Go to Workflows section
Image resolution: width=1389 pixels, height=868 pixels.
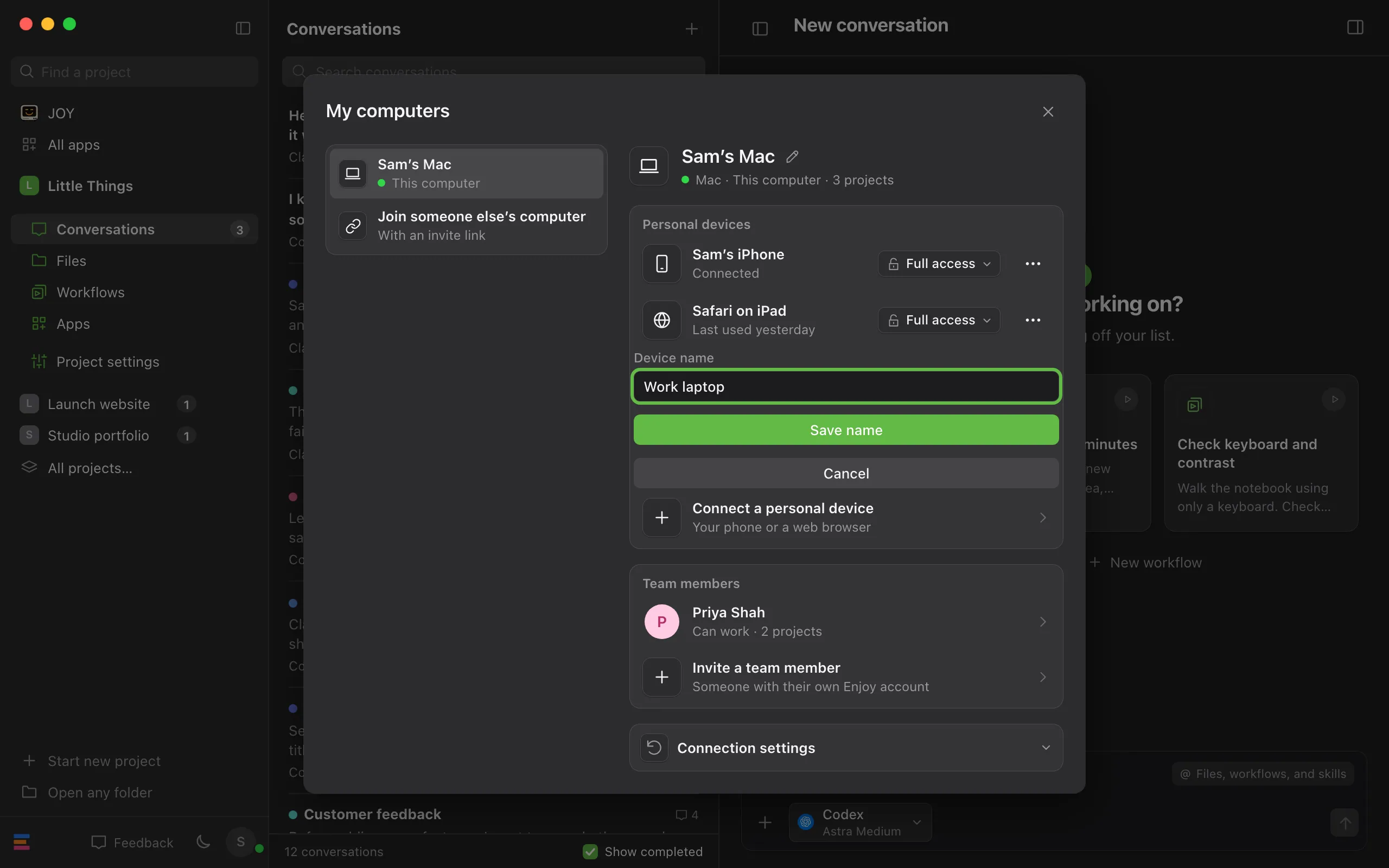(135, 292)
